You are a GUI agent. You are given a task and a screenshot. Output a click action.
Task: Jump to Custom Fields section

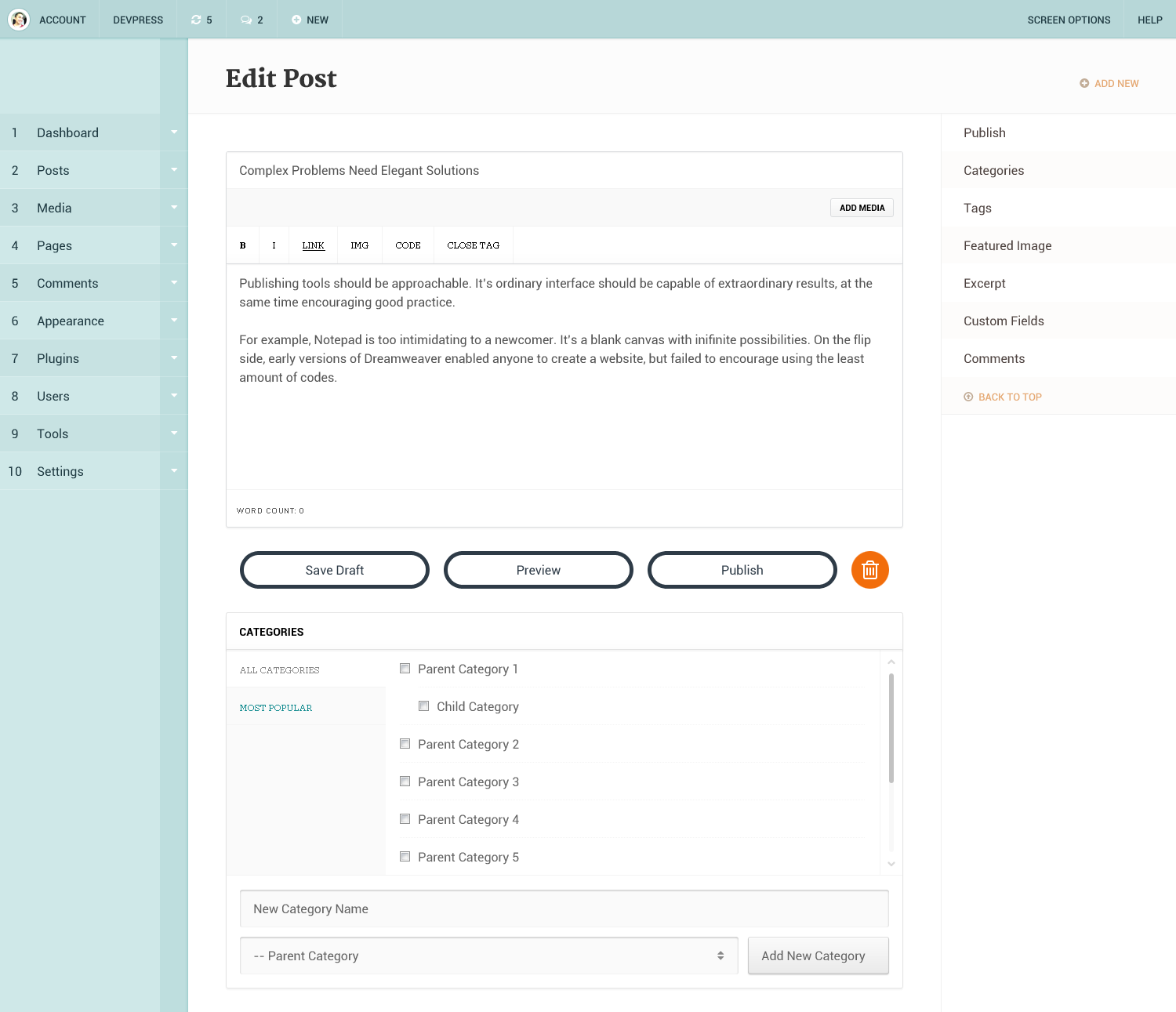click(1058, 321)
